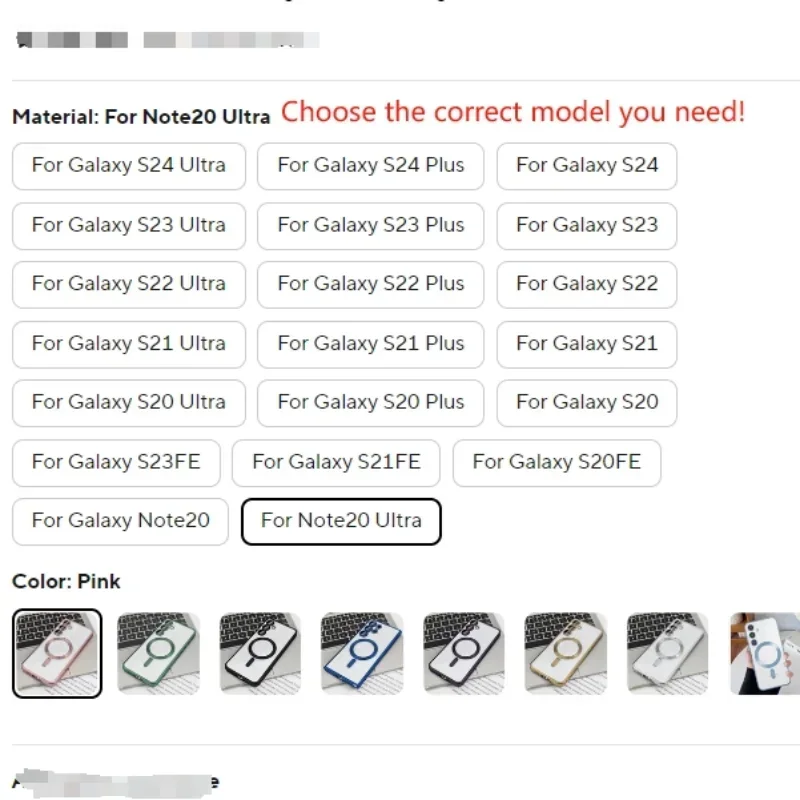This screenshot has width=800, height=800.
Task: Pick the For Galaxy S20 option
Action: click(x=587, y=403)
